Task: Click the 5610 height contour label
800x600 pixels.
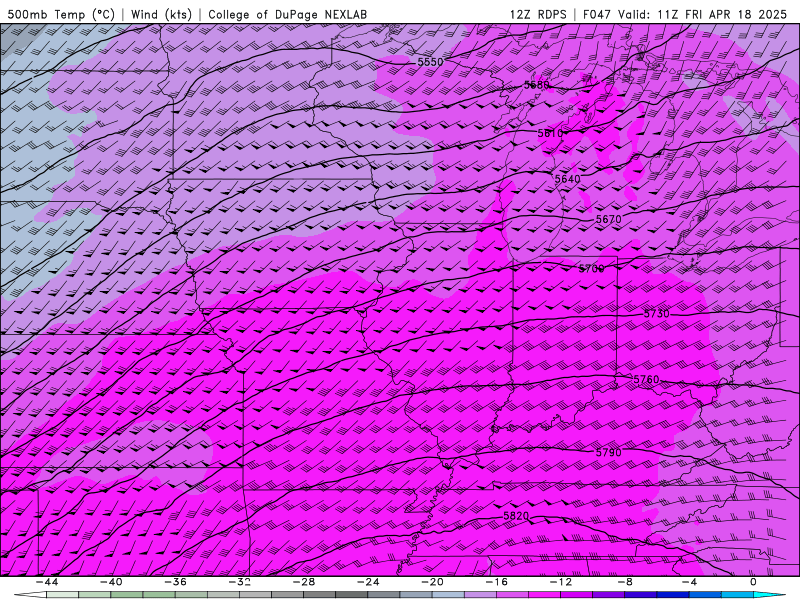Action: 550,133
